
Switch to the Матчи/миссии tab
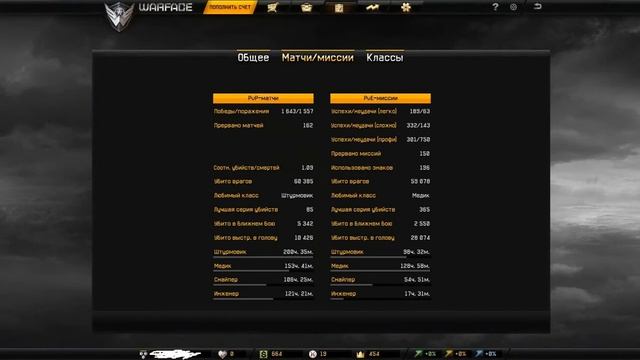point(318,58)
